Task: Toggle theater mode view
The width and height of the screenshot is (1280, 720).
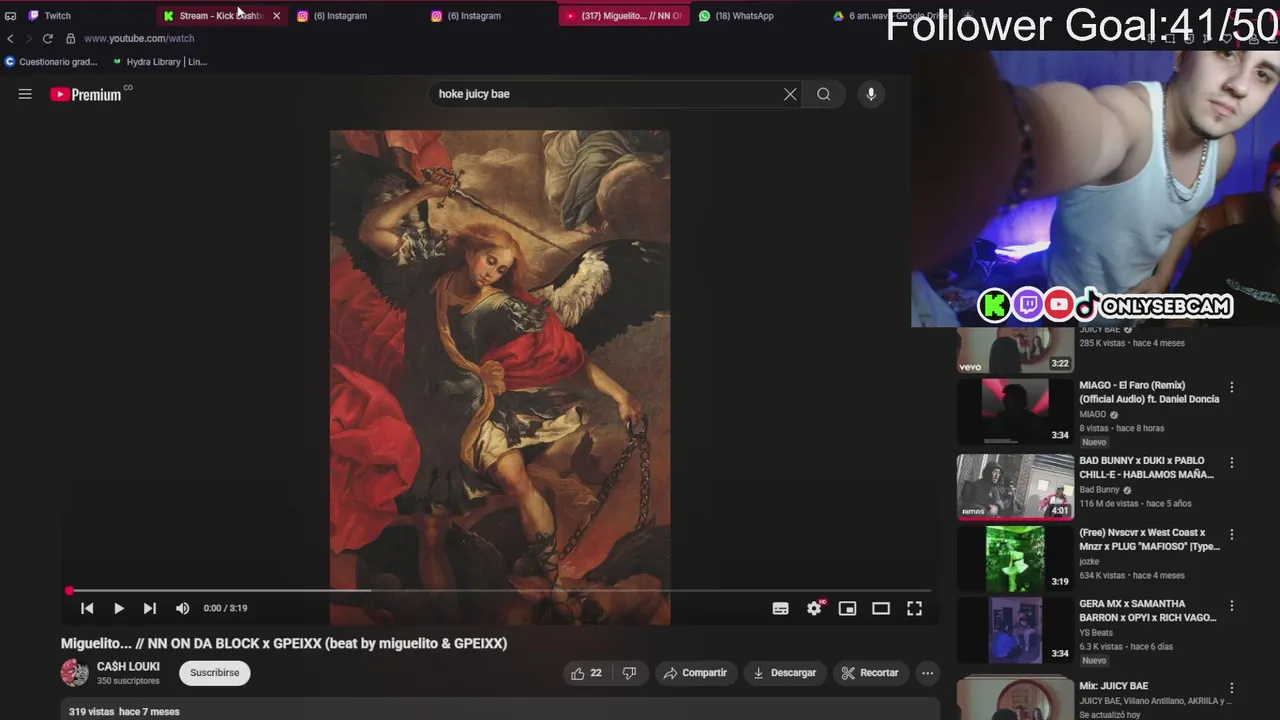Action: (881, 608)
